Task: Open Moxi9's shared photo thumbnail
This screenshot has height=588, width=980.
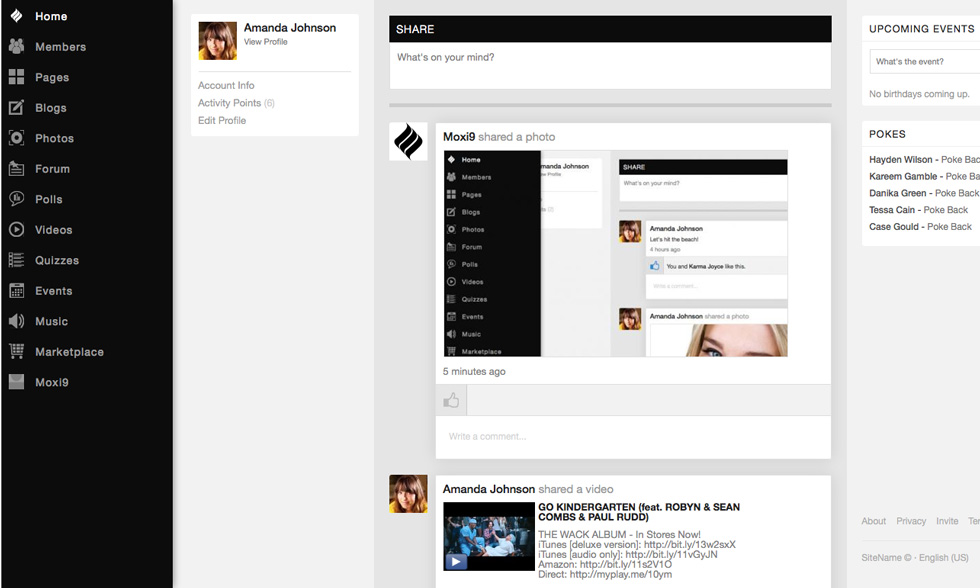Action: coord(615,253)
